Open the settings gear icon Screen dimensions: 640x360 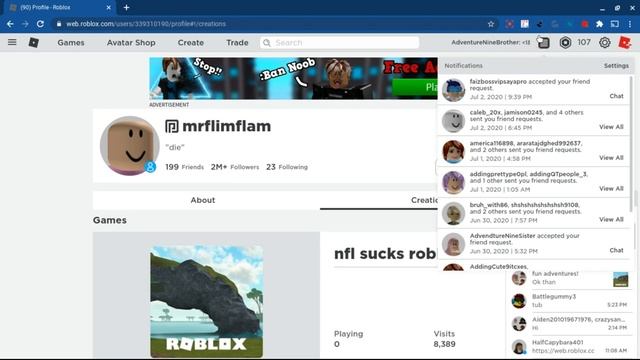point(604,42)
